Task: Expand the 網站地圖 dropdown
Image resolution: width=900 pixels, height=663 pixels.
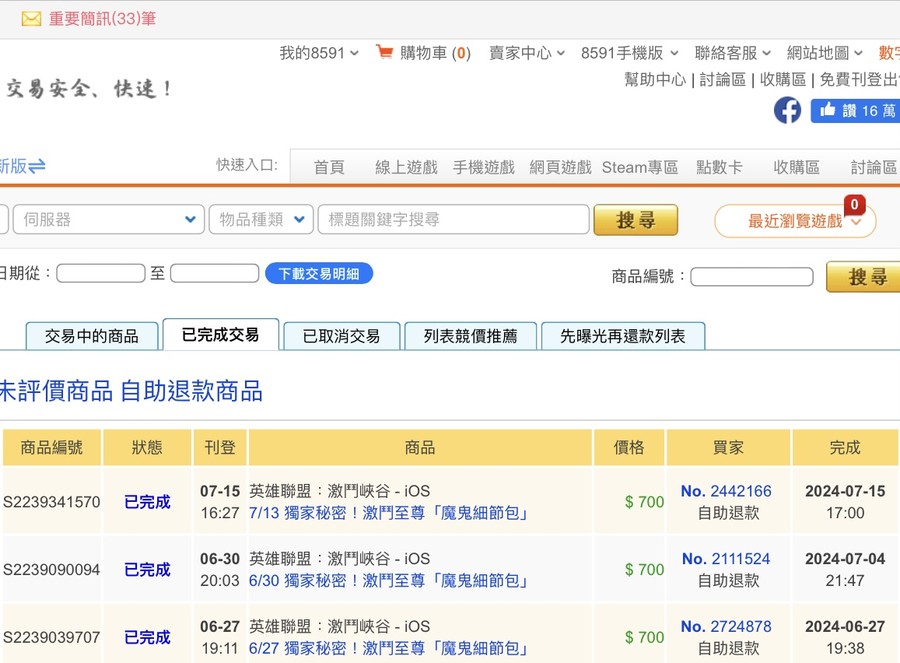Action: [824, 53]
